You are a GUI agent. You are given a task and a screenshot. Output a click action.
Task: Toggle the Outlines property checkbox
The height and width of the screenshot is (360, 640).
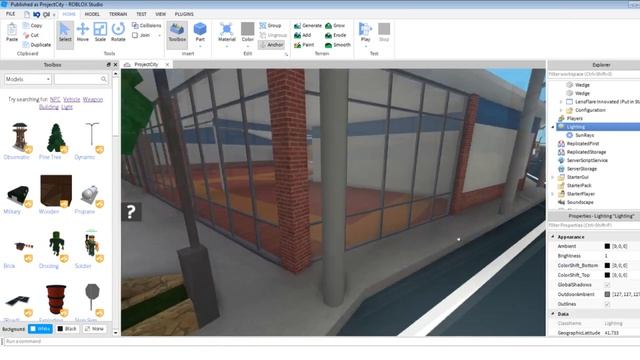(x=607, y=304)
